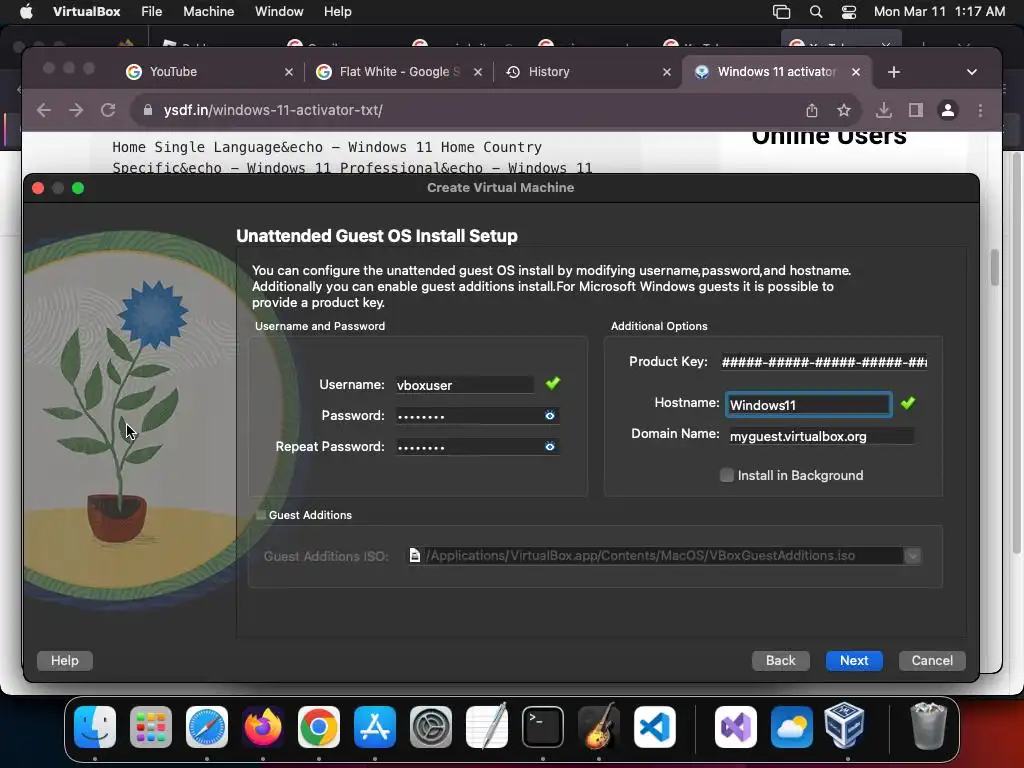This screenshot has height=768, width=1024.
Task: Click the share icon in address bar
Action: click(812, 110)
